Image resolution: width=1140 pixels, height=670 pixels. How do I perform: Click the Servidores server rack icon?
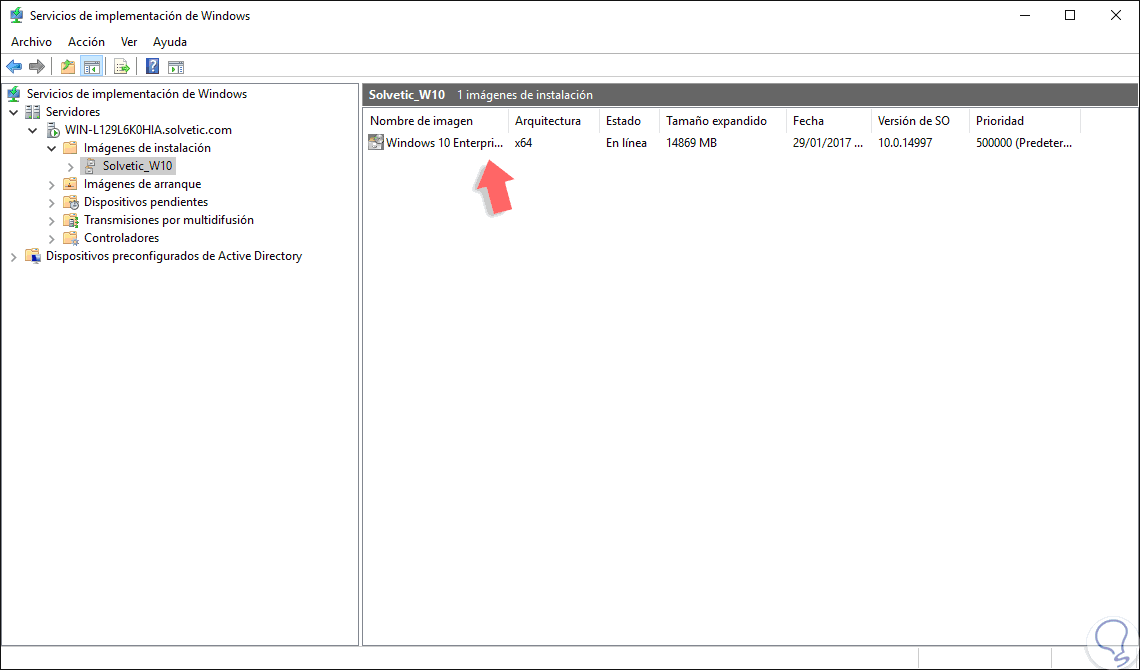click(x=33, y=112)
